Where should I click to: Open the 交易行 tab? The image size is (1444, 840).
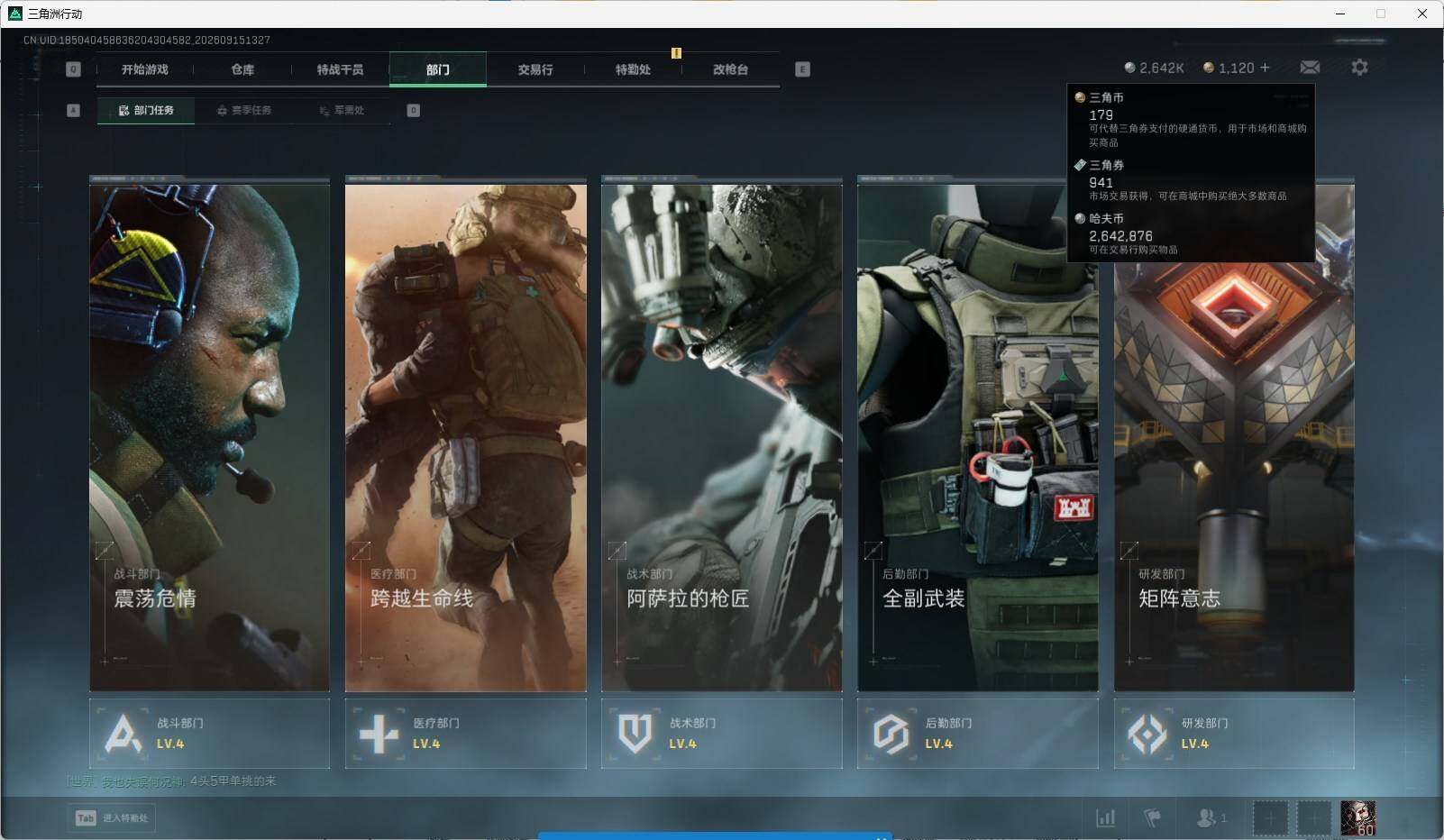[x=535, y=69]
